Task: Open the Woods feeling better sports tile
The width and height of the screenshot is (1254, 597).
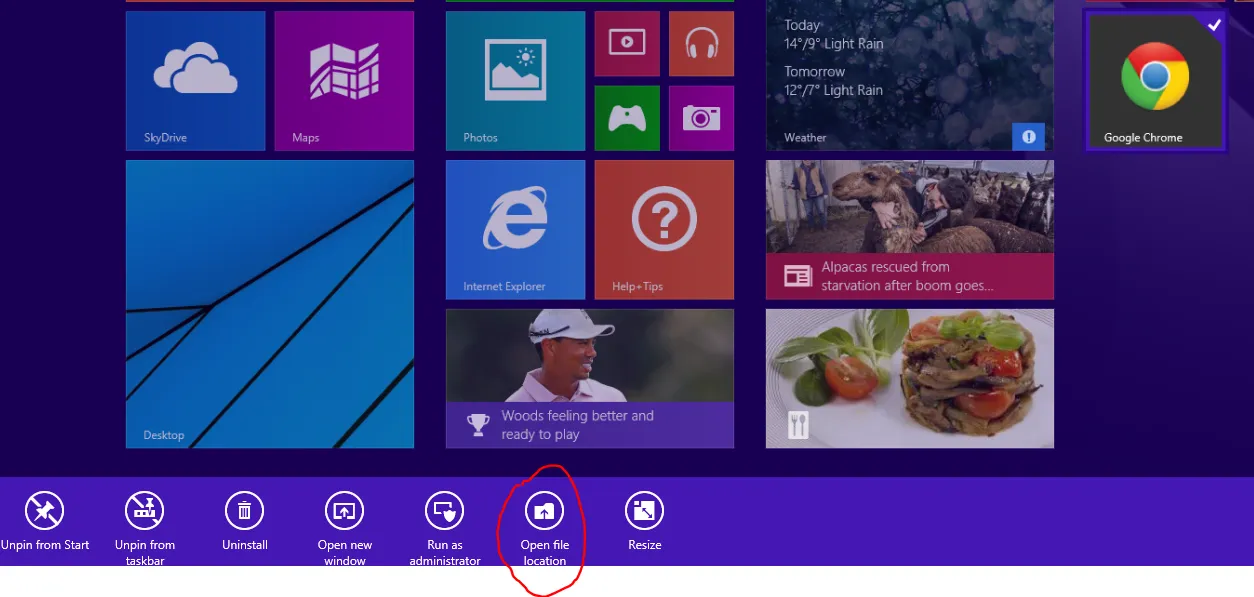Action: click(590, 378)
